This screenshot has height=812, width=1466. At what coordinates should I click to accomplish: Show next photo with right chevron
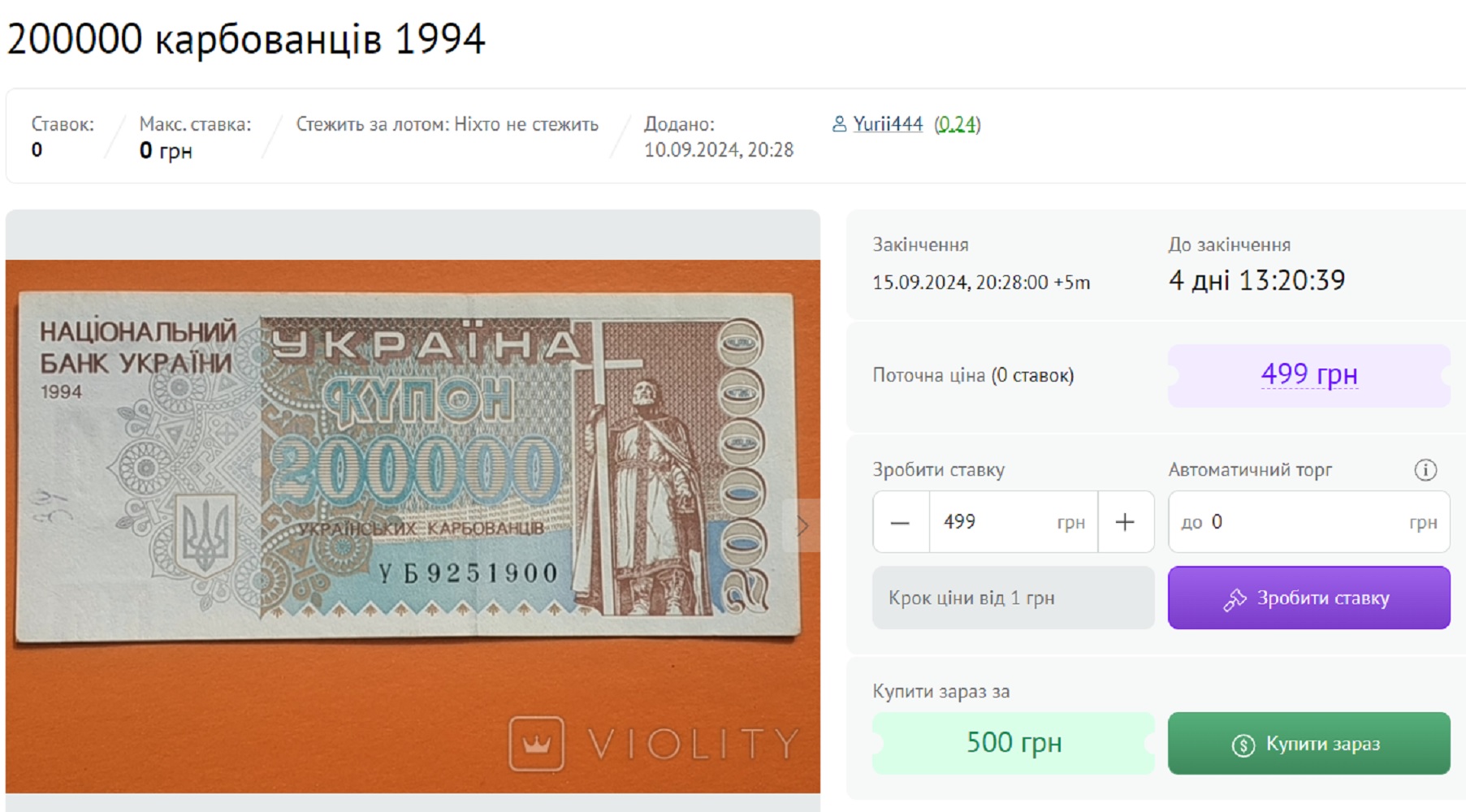(802, 526)
